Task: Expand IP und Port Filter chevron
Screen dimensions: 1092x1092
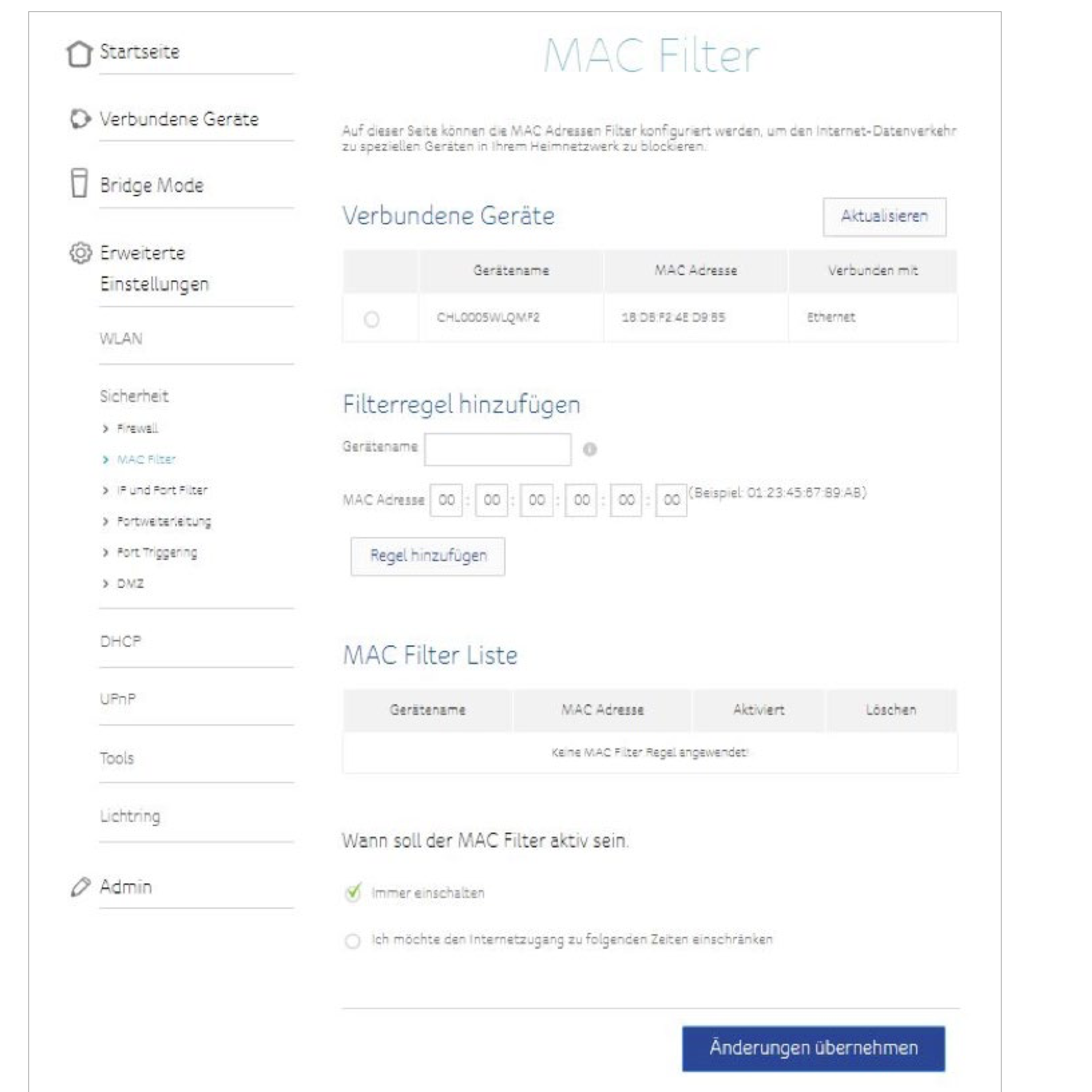Action: click(106, 490)
